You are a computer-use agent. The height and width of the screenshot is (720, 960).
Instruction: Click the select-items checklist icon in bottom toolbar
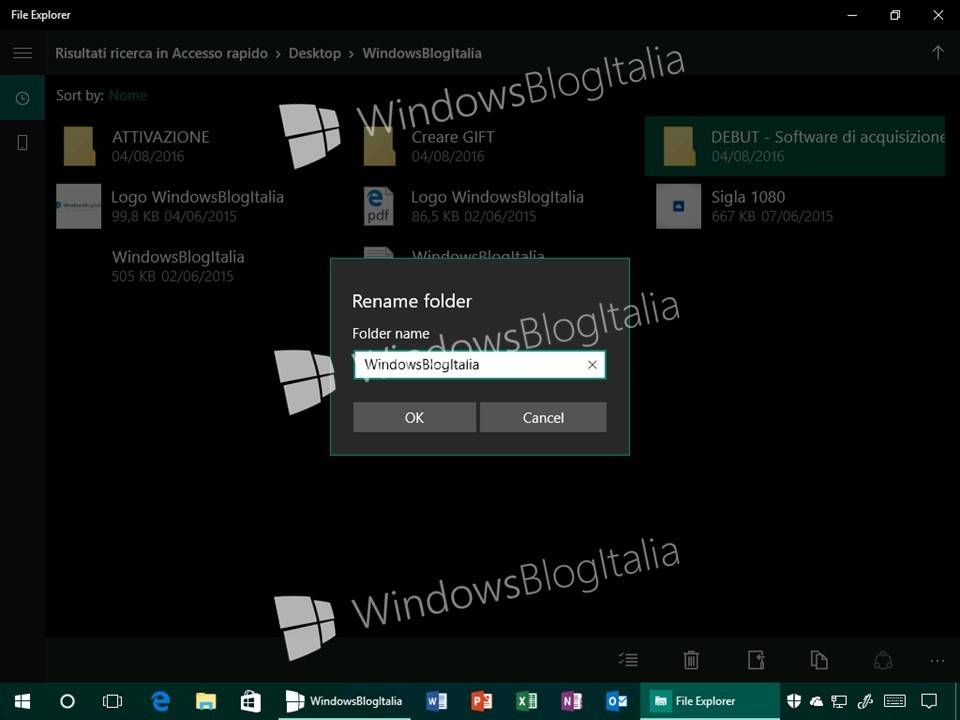pos(628,660)
